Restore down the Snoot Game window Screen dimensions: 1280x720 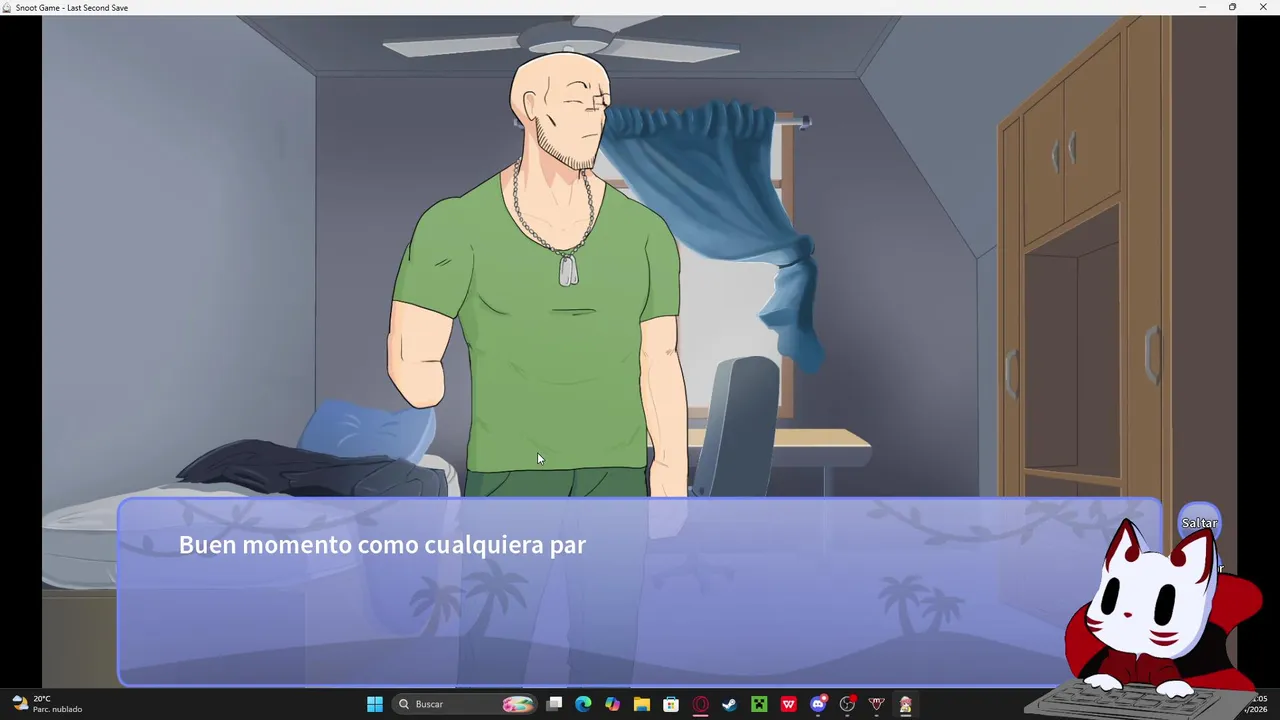coord(1232,7)
